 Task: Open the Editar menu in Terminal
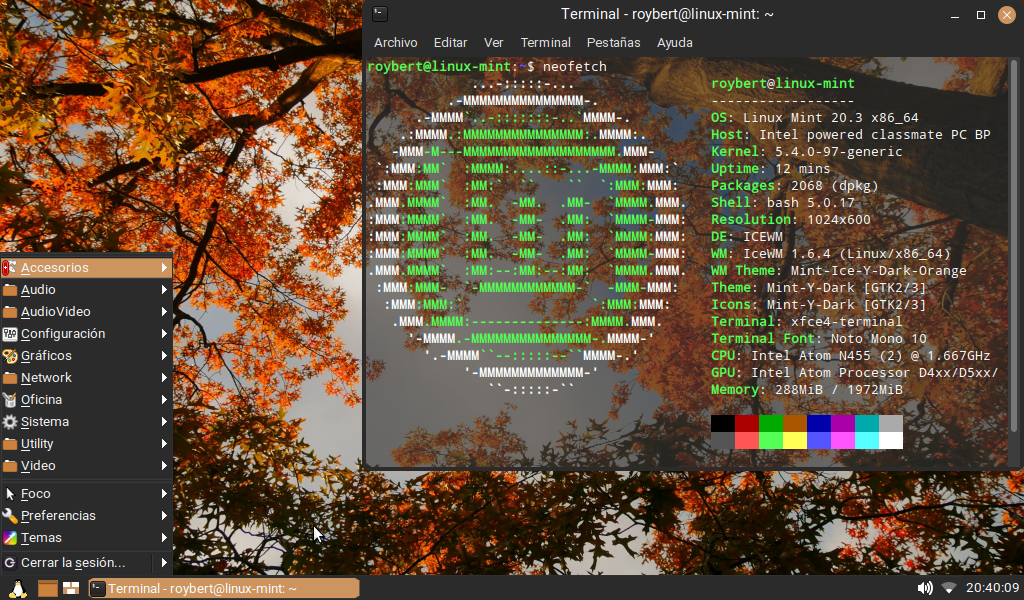coord(451,42)
